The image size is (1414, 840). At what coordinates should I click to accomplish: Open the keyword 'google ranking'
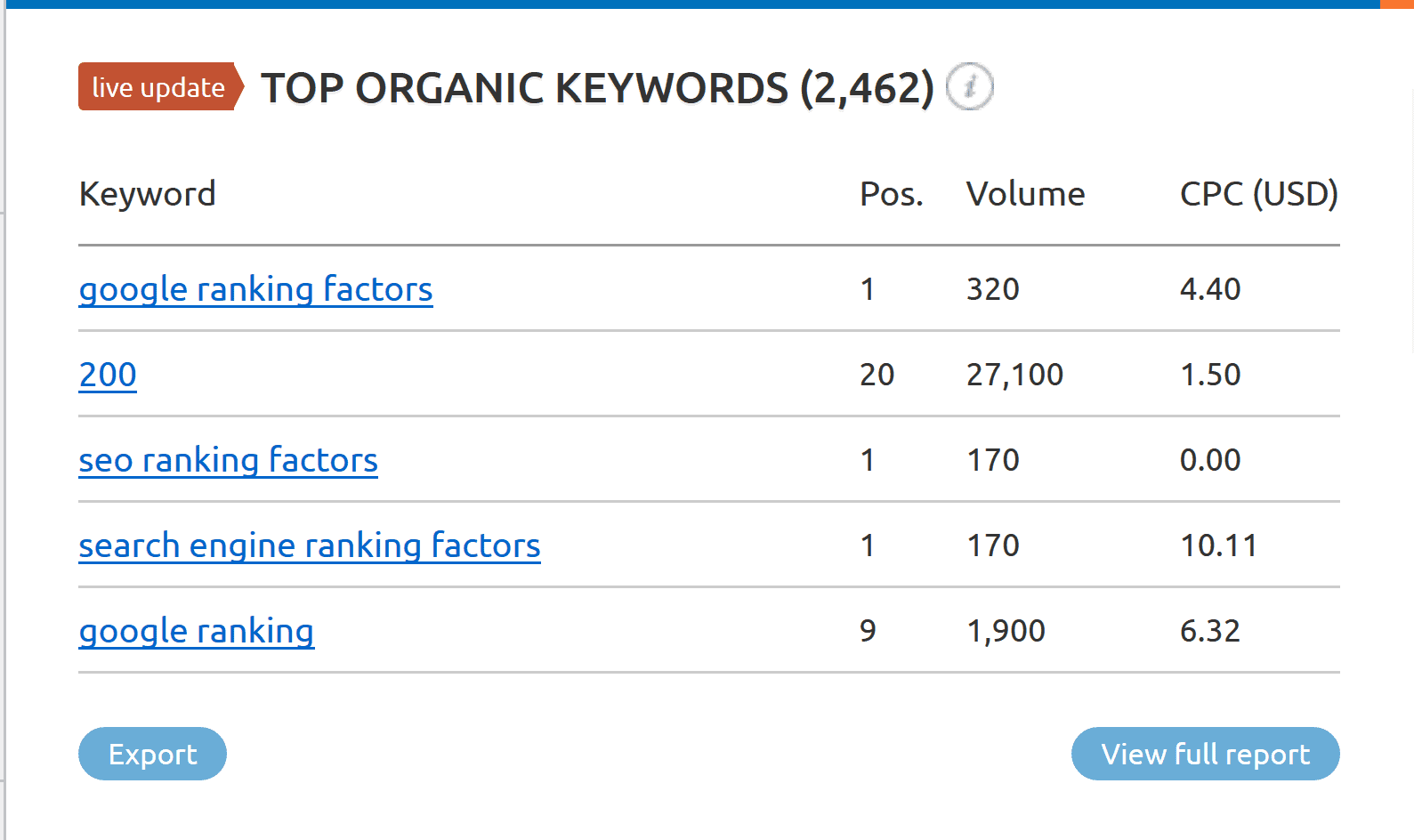(x=196, y=631)
